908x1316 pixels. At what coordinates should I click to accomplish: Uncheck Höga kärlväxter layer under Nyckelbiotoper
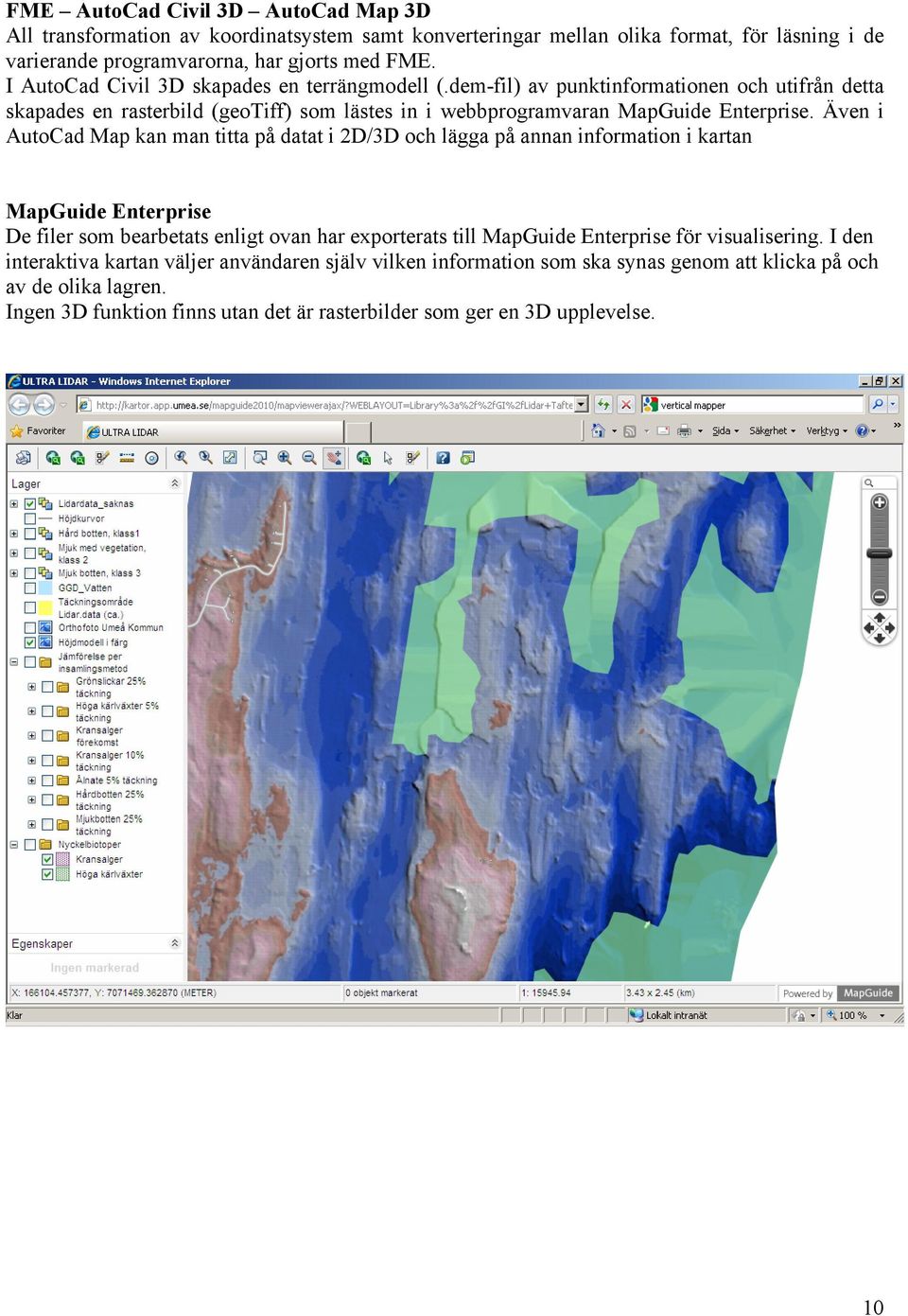[x=47, y=874]
